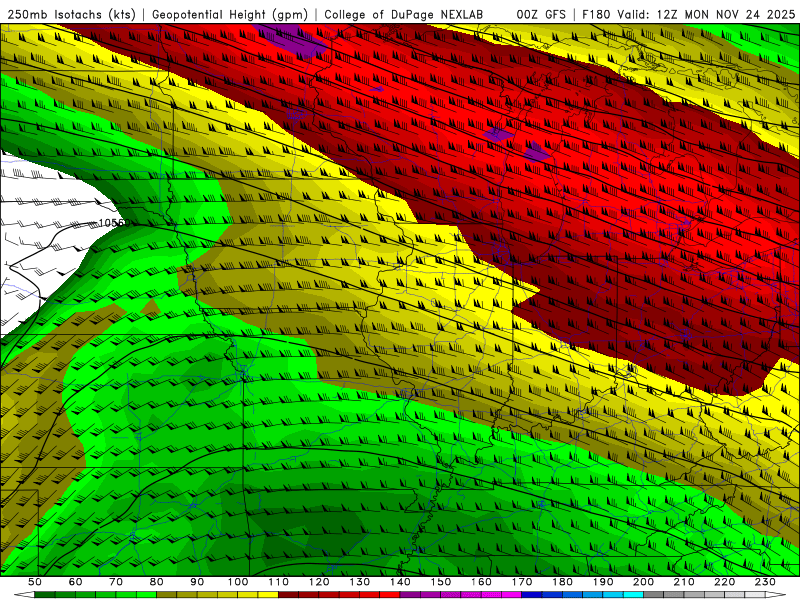Click legend value '110'
800x600 pixels.
[x=279, y=582]
